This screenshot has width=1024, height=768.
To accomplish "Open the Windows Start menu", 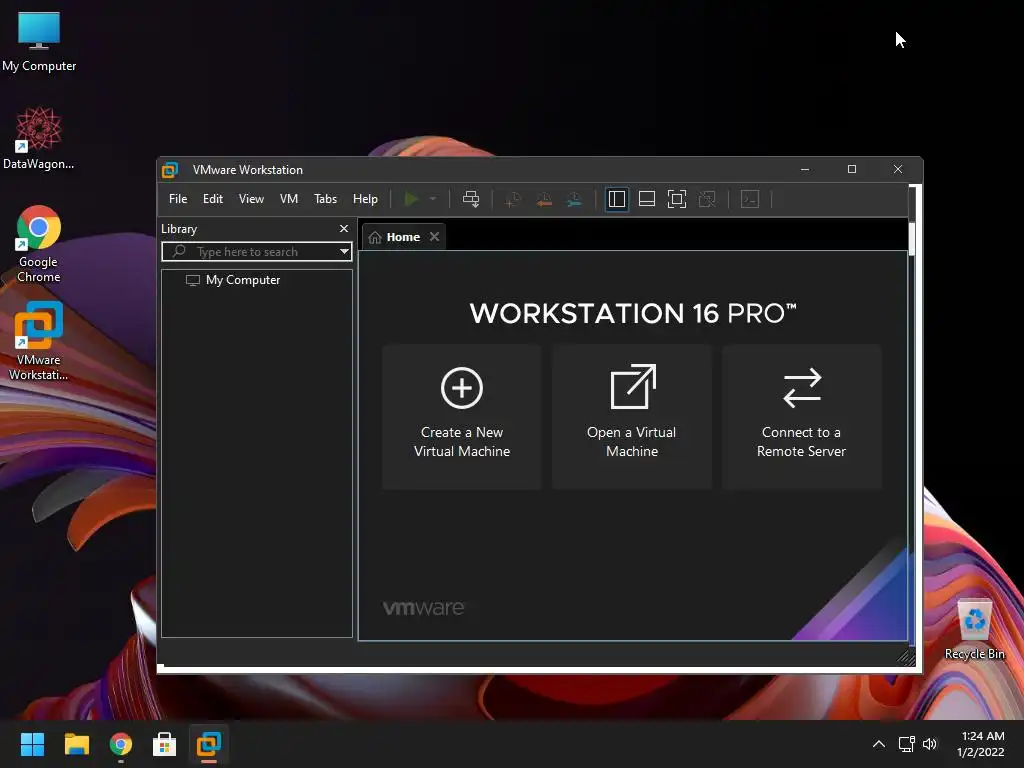I will click(x=32, y=744).
